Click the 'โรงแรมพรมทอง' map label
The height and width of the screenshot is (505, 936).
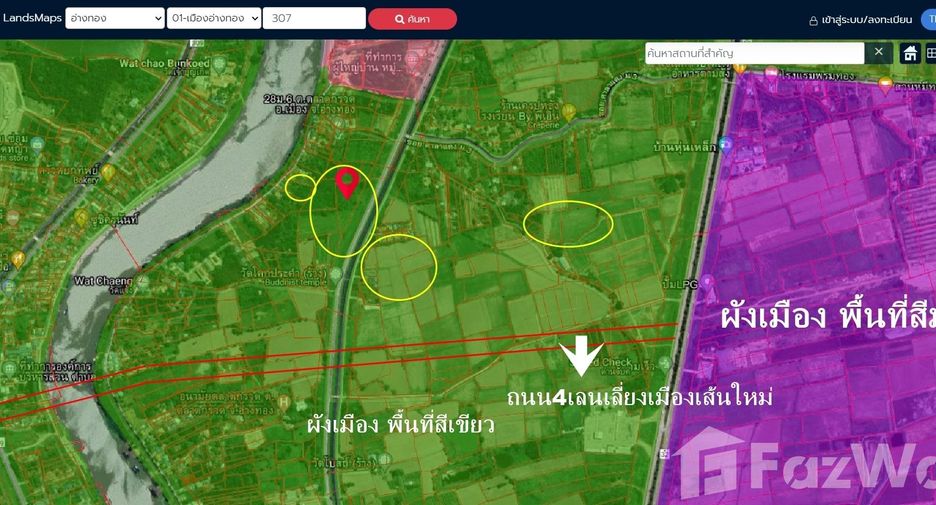coord(817,76)
